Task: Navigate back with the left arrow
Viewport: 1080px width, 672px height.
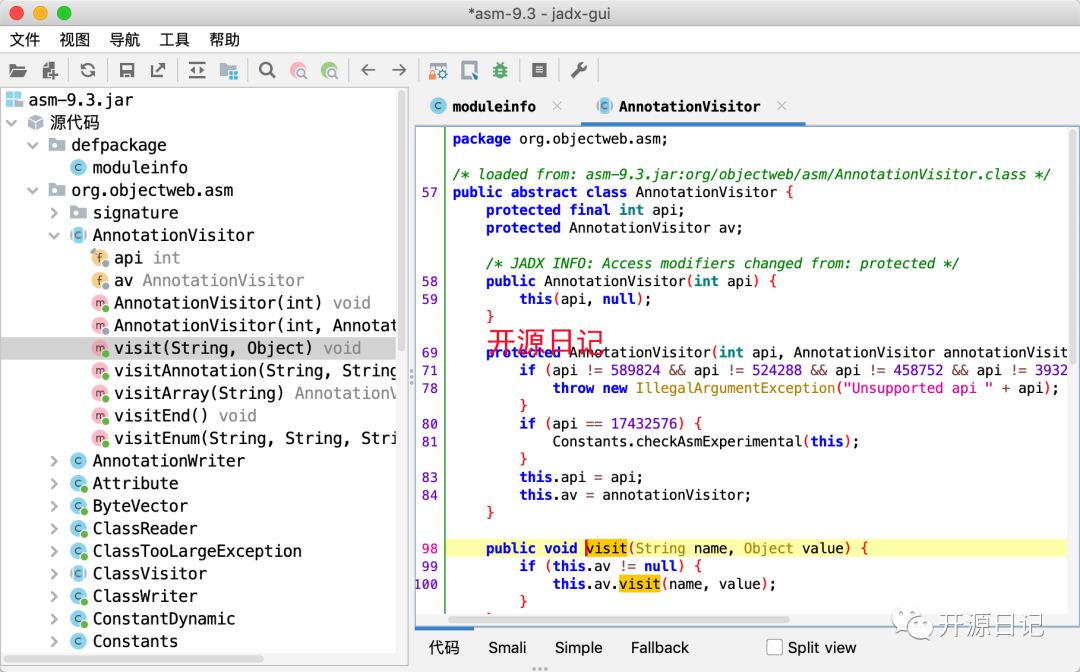Action: tap(368, 70)
